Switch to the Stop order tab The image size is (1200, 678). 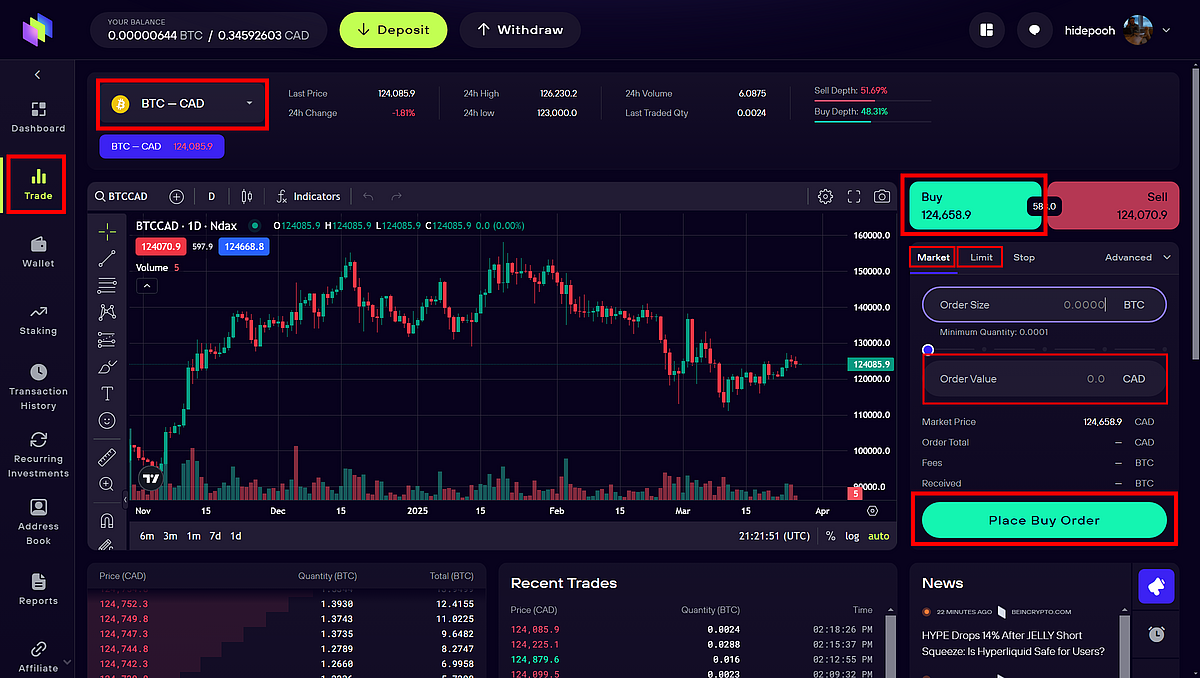pyautogui.click(x=1024, y=257)
